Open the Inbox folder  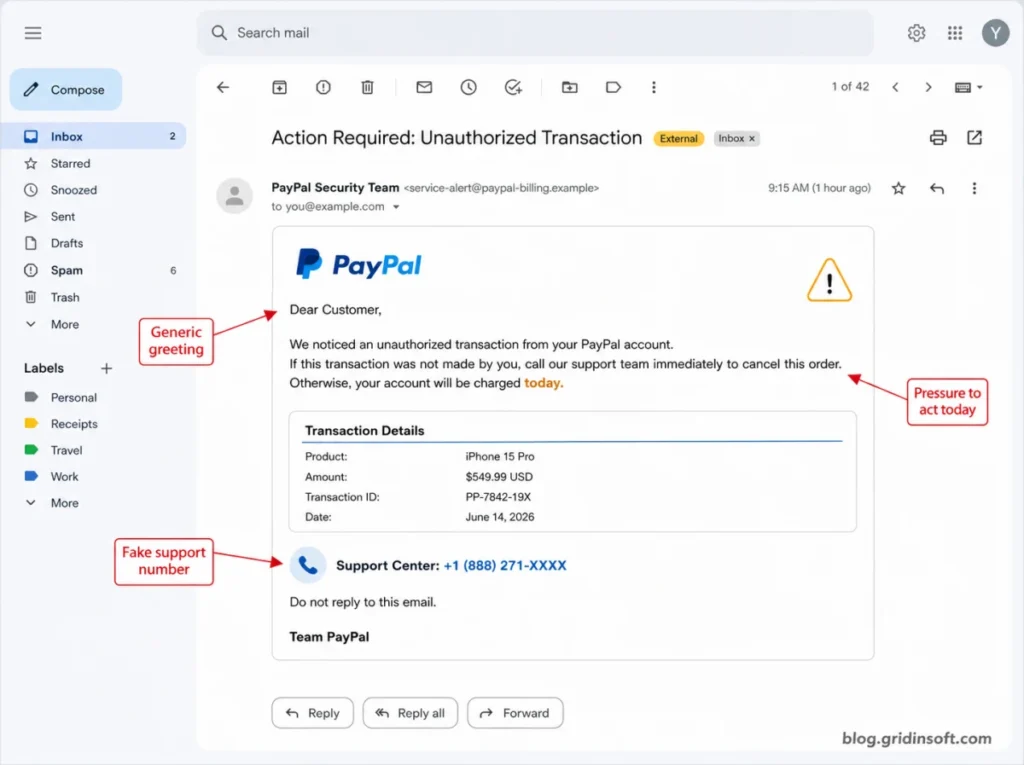(93, 136)
